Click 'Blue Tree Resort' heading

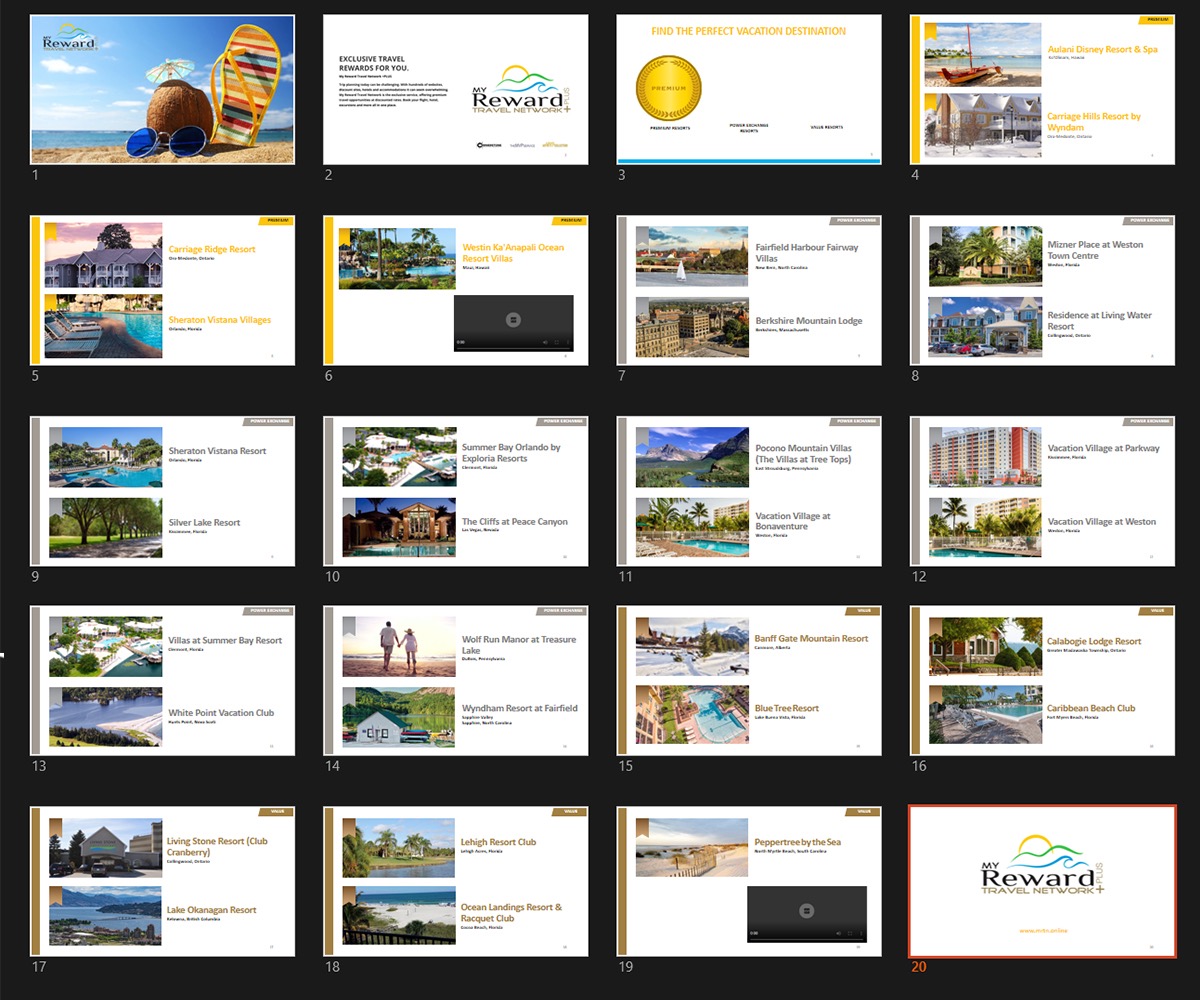click(786, 708)
